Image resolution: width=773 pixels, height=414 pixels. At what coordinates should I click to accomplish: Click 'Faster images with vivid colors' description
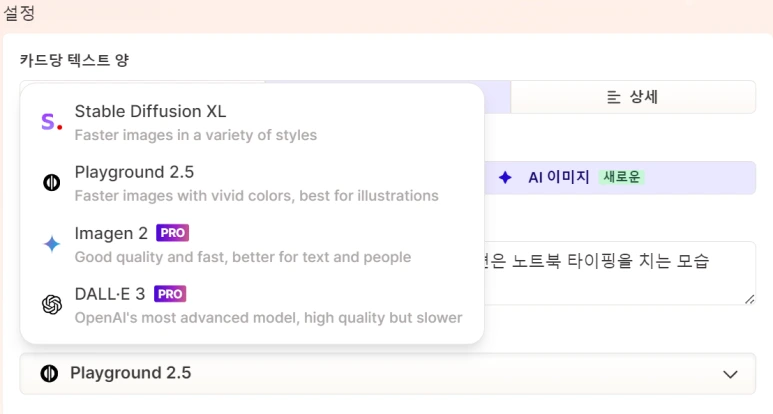pos(256,196)
